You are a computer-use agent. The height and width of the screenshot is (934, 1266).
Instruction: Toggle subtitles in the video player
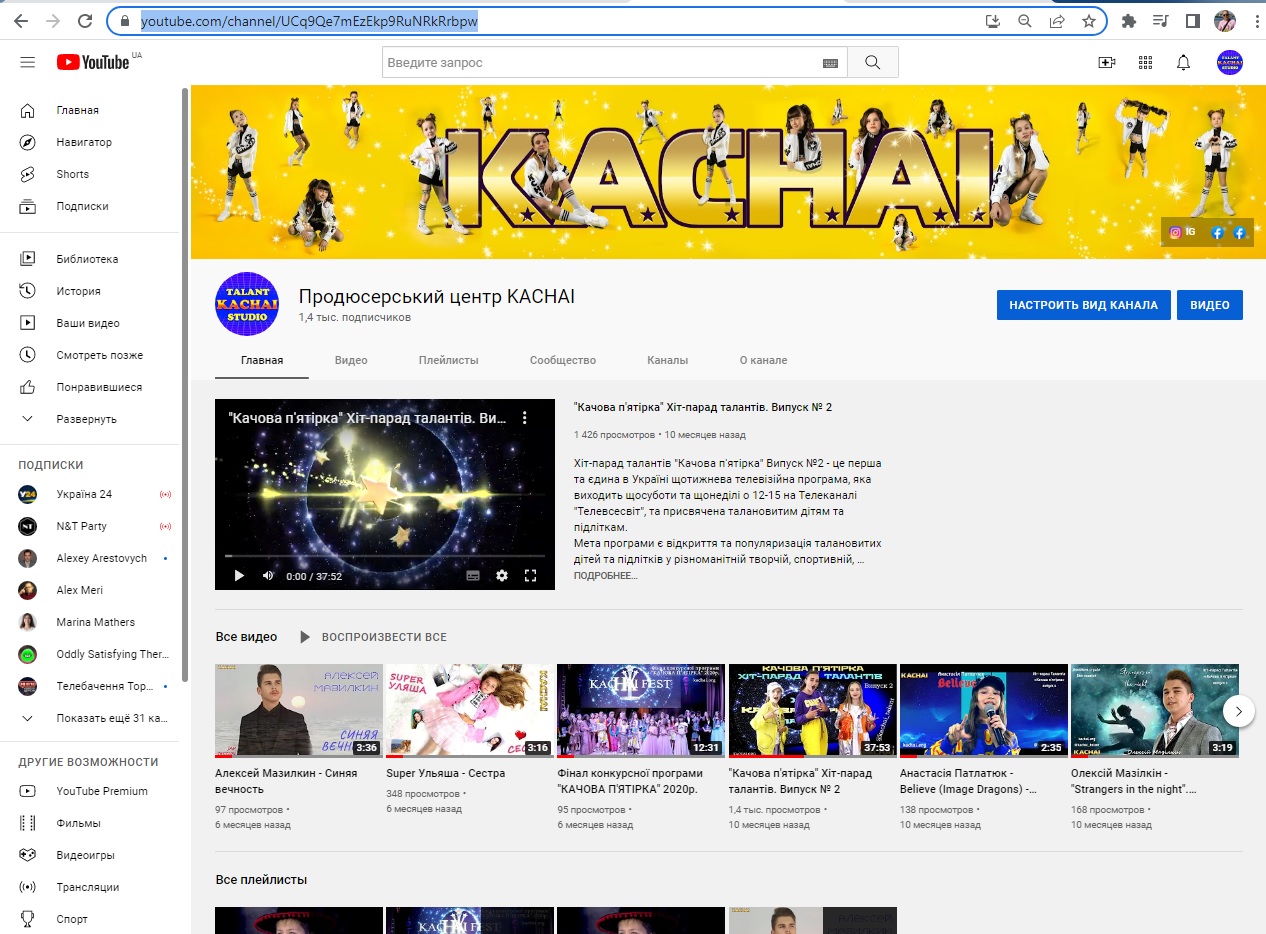[x=473, y=575]
